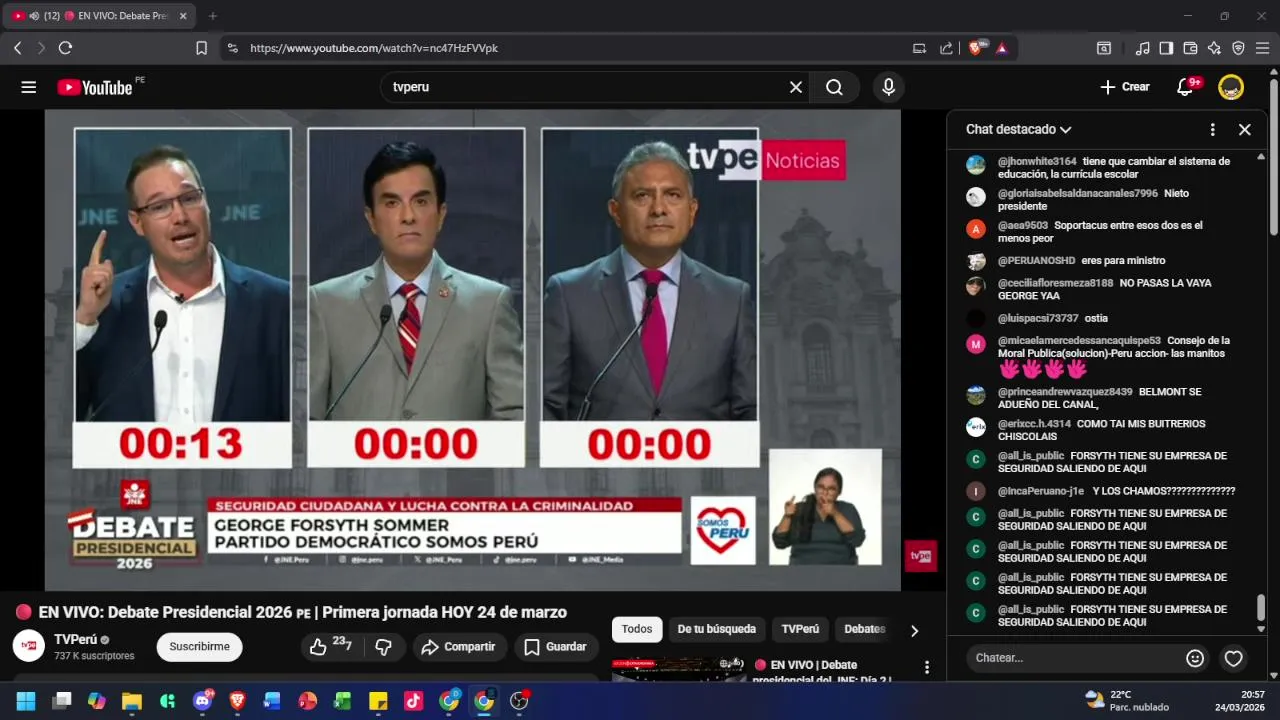This screenshot has width=1280, height=720.
Task: Open Discord from the taskbar
Action: (x=201, y=701)
